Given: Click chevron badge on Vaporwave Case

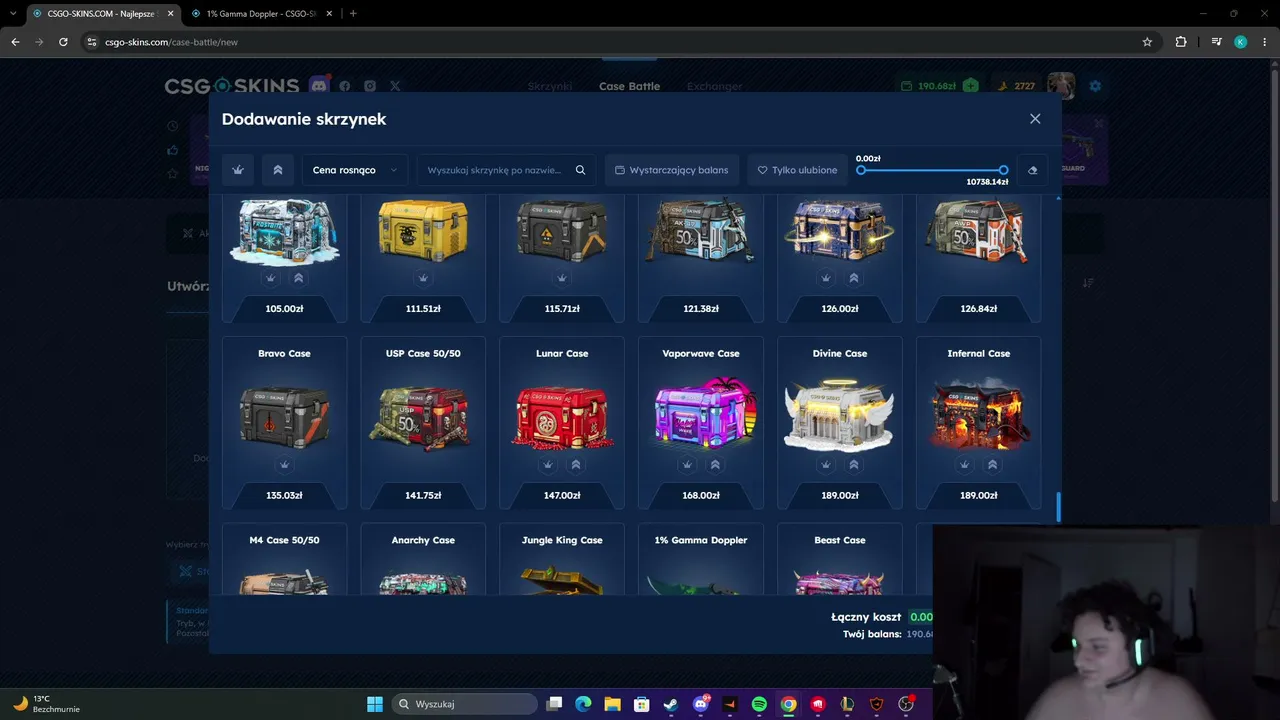Looking at the screenshot, I should 715,465.
